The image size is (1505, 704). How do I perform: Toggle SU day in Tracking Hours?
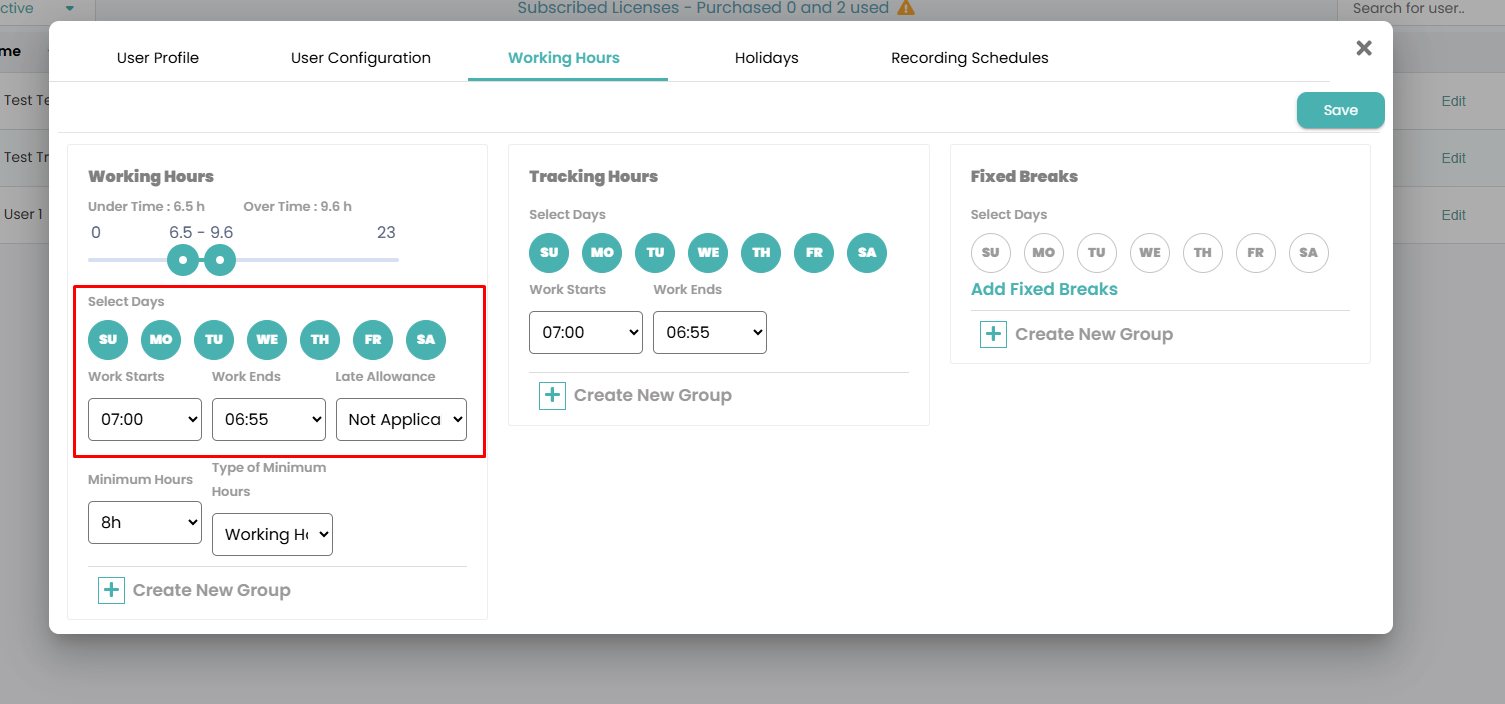[549, 252]
